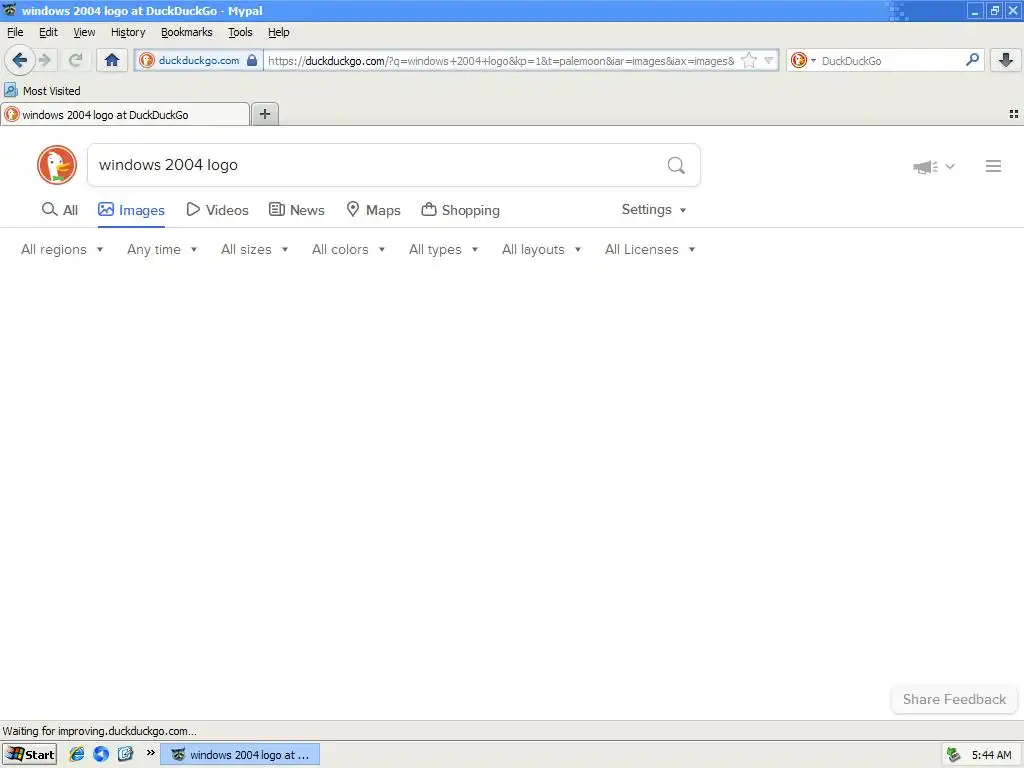Click the padlock site security icon
The width and height of the screenshot is (1024, 768).
(252, 60)
